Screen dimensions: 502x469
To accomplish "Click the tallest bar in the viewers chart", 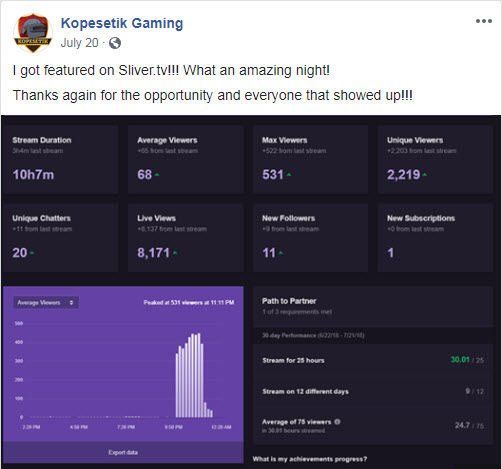I will (x=199, y=375).
